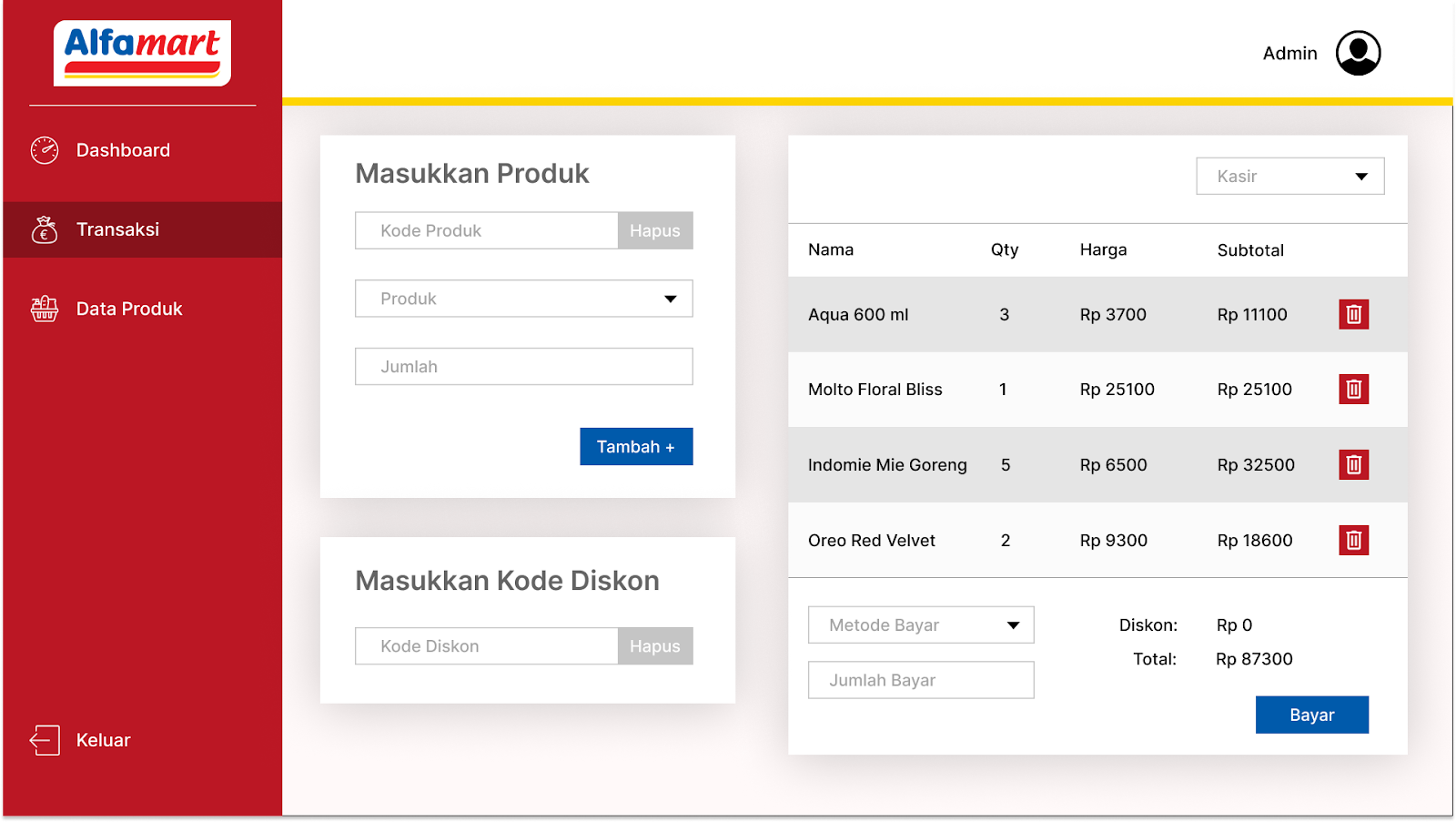The width and height of the screenshot is (1456, 822).
Task: Focus the Kode Produk field
Action: (x=487, y=230)
